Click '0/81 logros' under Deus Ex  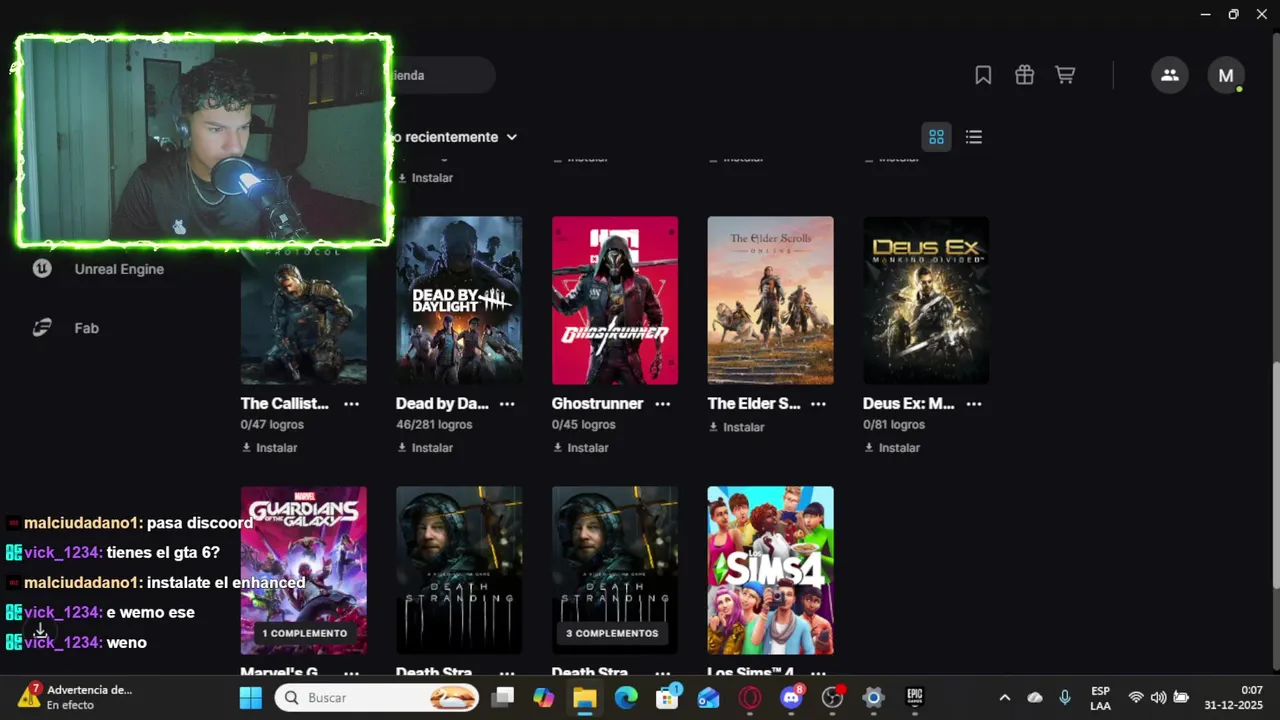[894, 425]
